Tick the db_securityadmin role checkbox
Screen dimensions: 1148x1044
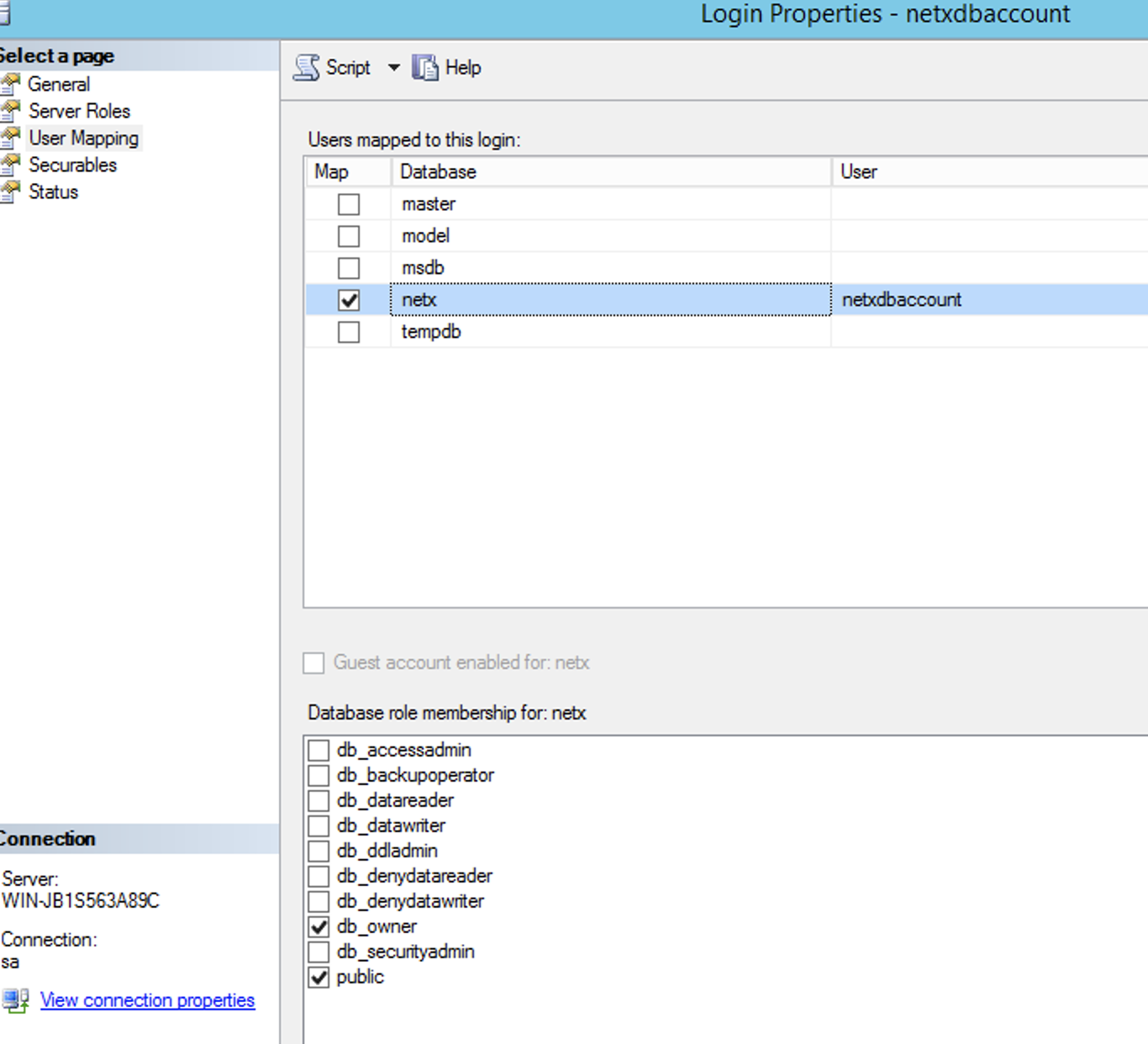pos(319,952)
